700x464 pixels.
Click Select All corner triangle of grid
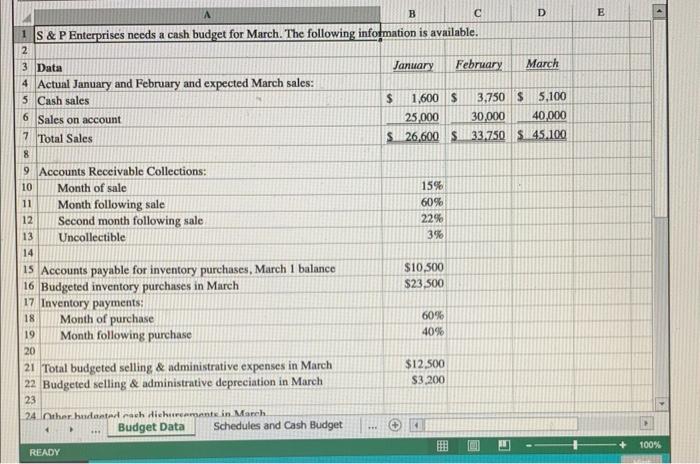click(27, 17)
